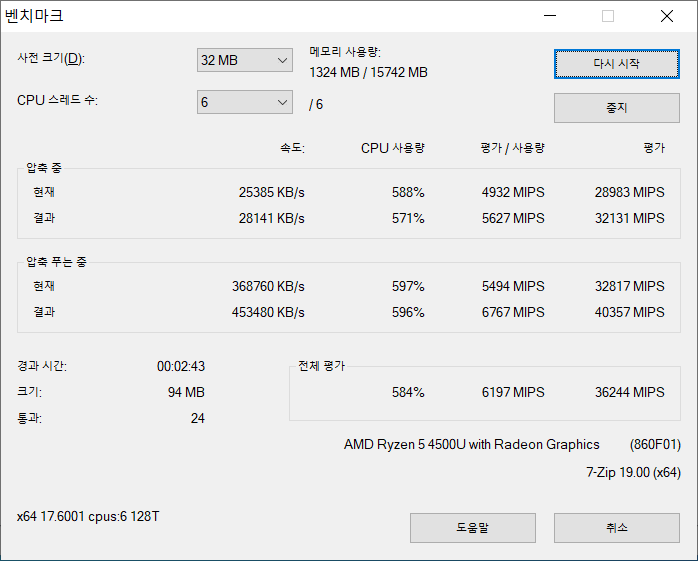The width and height of the screenshot is (698, 561).
Task: Cancel with the 취소 button
Action: (x=617, y=528)
